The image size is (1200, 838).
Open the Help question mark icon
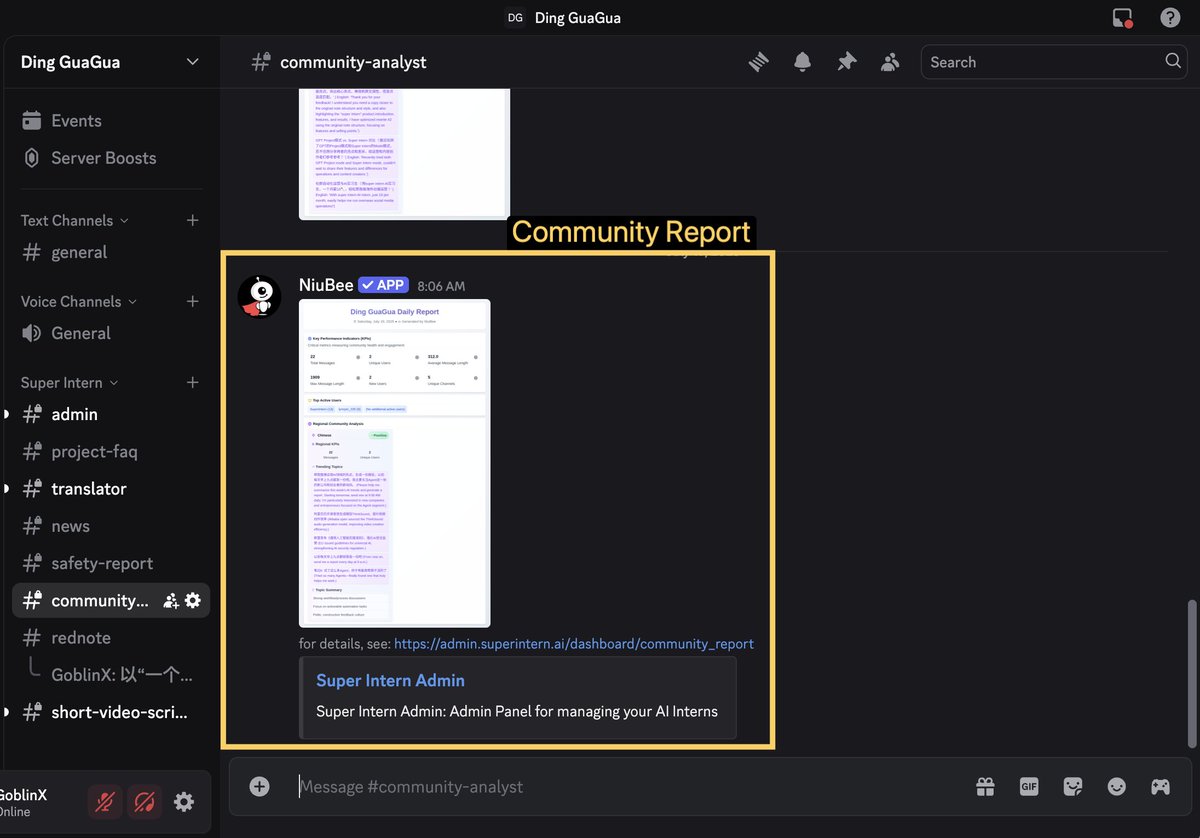tap(1170, 18)
